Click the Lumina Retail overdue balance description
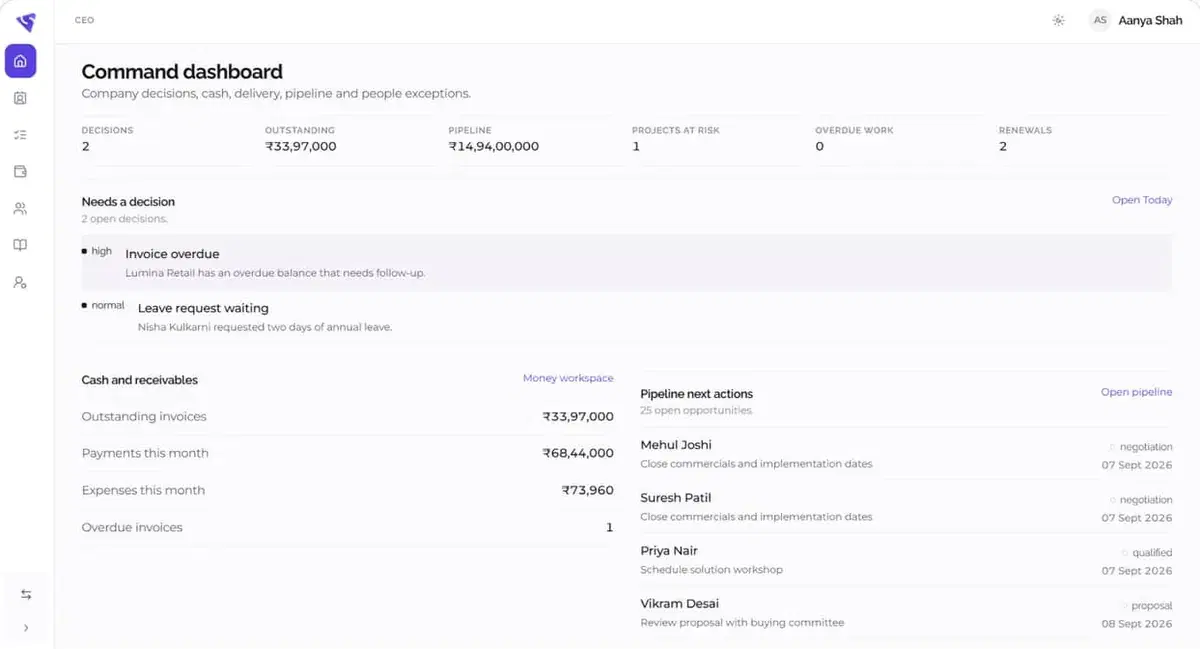This screenshot has height=649, width=1200. pyautogui.click(x=275, y=273)
